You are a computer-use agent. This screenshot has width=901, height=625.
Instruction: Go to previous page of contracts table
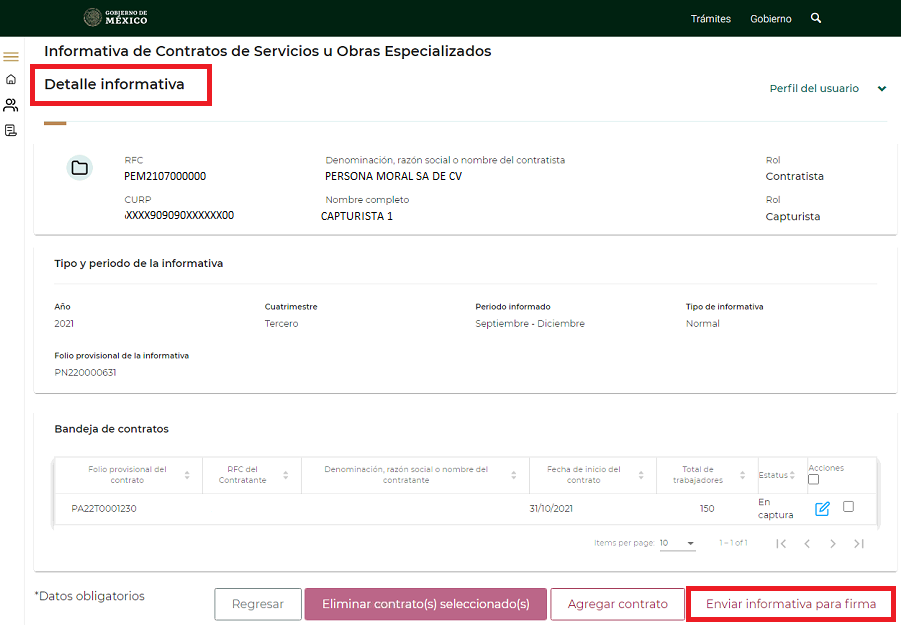coord(807,543)
